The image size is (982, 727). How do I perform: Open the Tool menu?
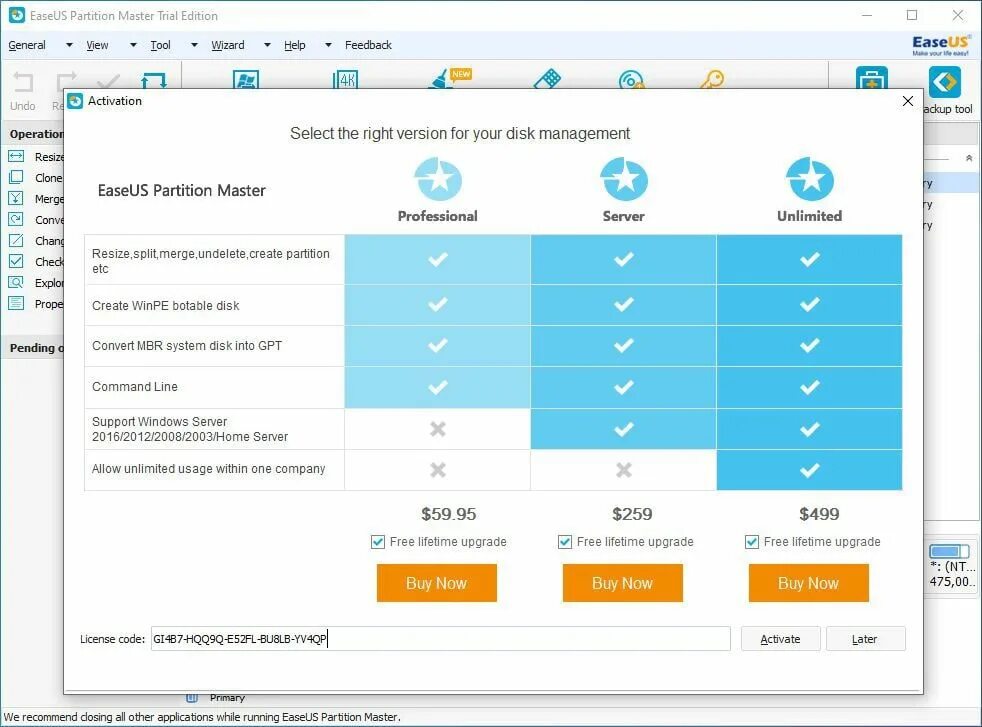pyautogui.click(x=160, y=45)
